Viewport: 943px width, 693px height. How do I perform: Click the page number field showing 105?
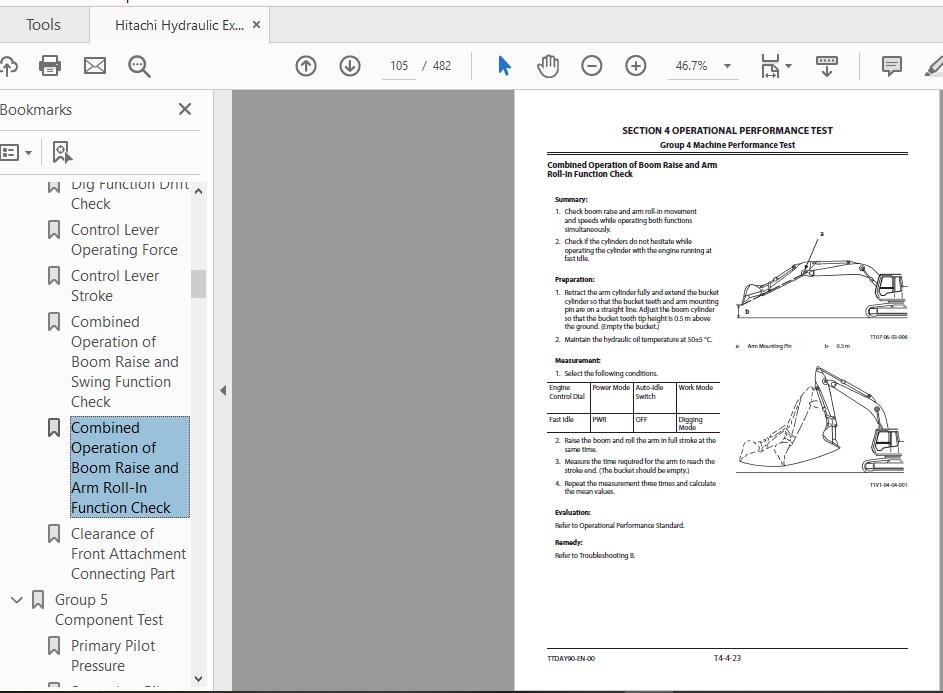[x=399, y=66]
